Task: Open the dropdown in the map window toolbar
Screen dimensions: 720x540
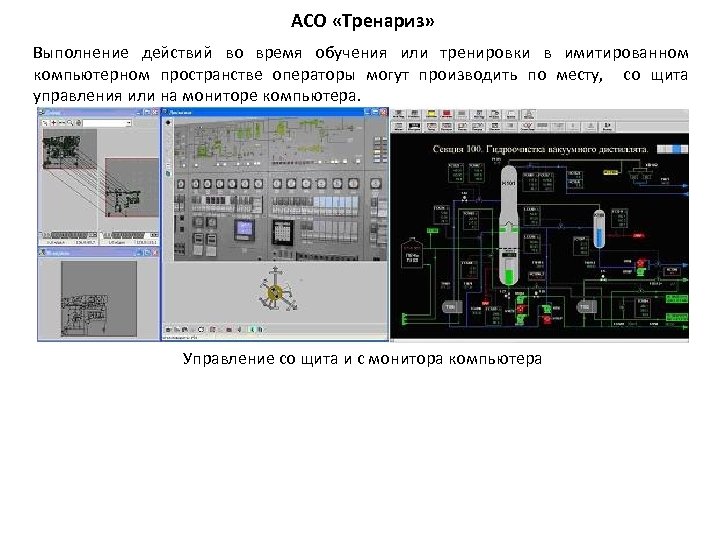Action: (107, 123)
